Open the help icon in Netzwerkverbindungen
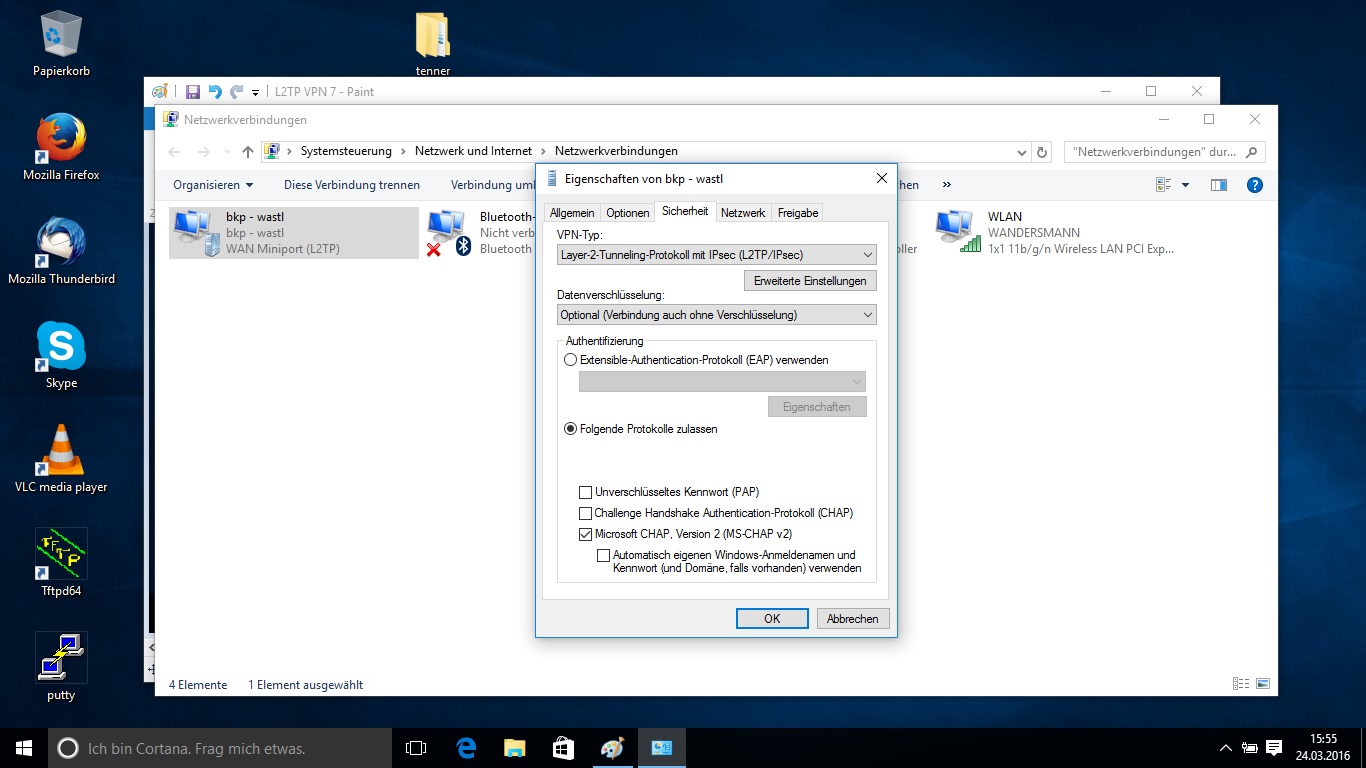Image resolution: width=1366 pixels, height=768 pixels. pyautogui.click(x=1254, y=185)
